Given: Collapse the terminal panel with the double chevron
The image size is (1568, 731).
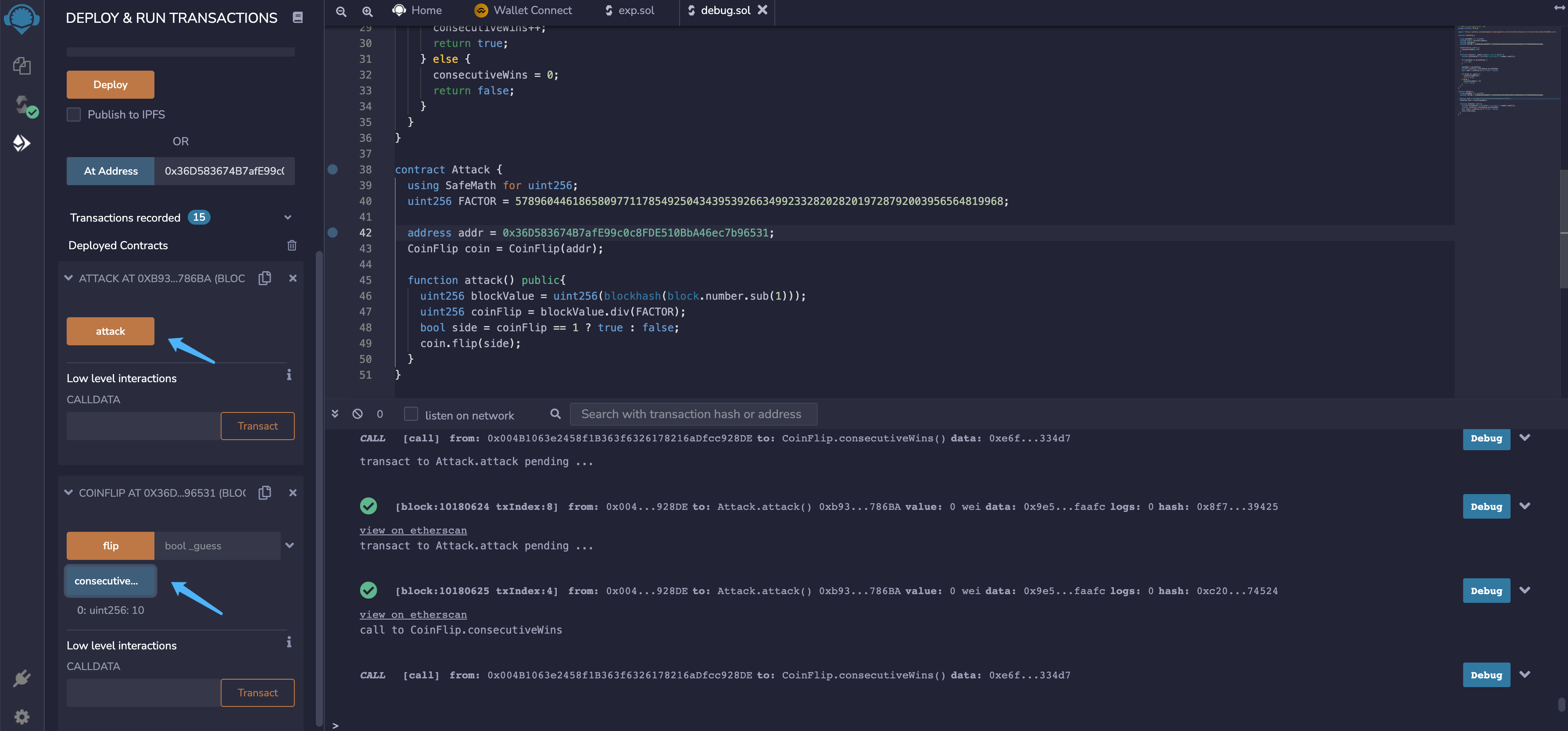Looking at the screenshot, I should 335,414.
